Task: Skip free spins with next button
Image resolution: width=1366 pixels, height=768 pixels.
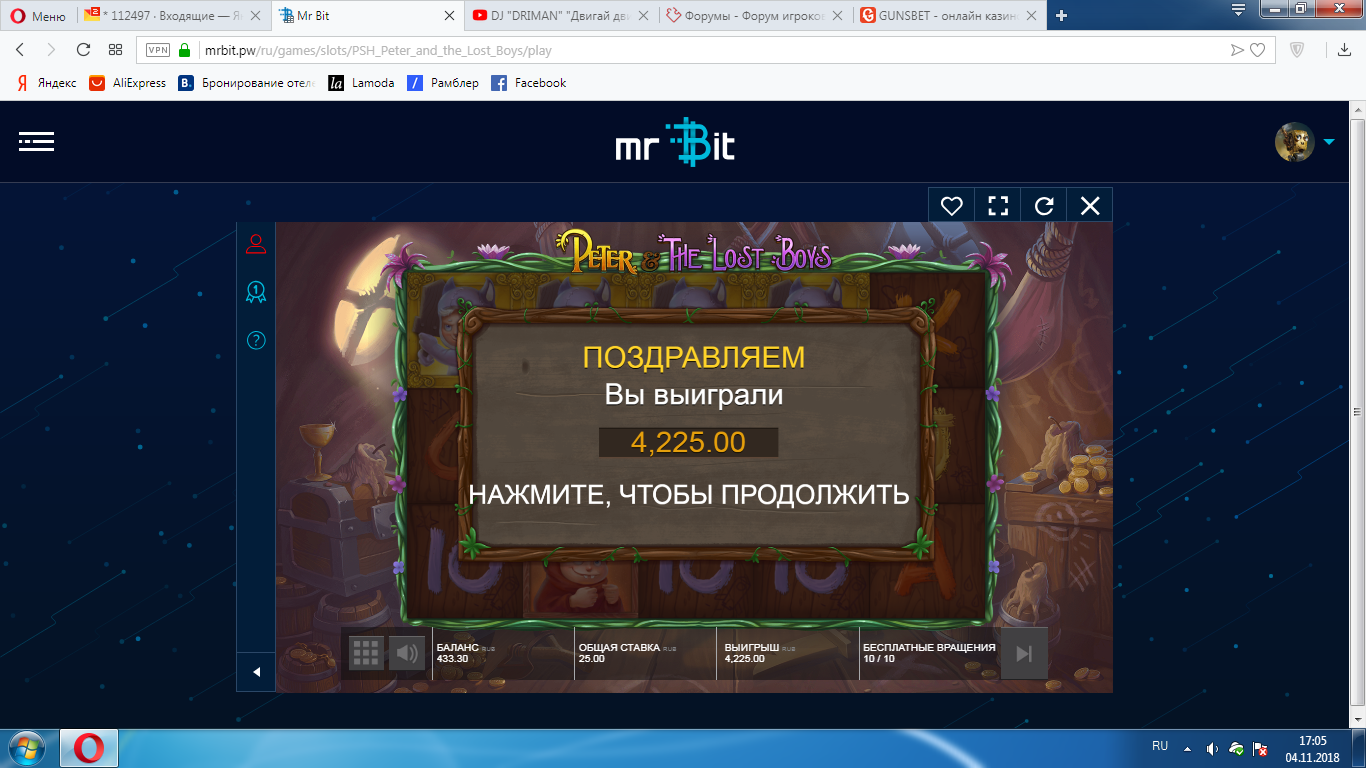Action: click(1023, 654)
